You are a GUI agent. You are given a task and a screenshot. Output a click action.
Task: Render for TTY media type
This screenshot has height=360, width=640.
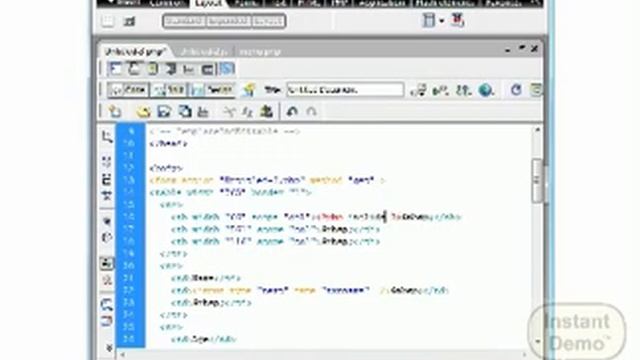pos(189,69)
